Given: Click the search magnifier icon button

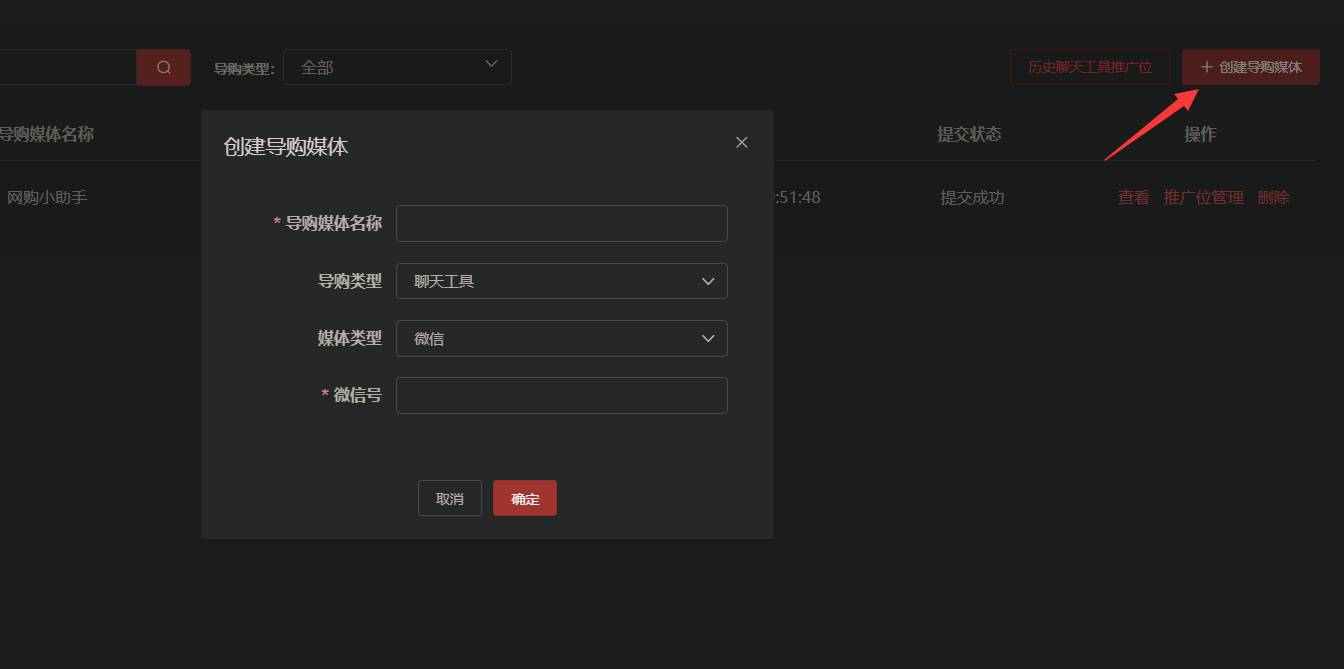Looking at the screenshot, I should point(164,67).
